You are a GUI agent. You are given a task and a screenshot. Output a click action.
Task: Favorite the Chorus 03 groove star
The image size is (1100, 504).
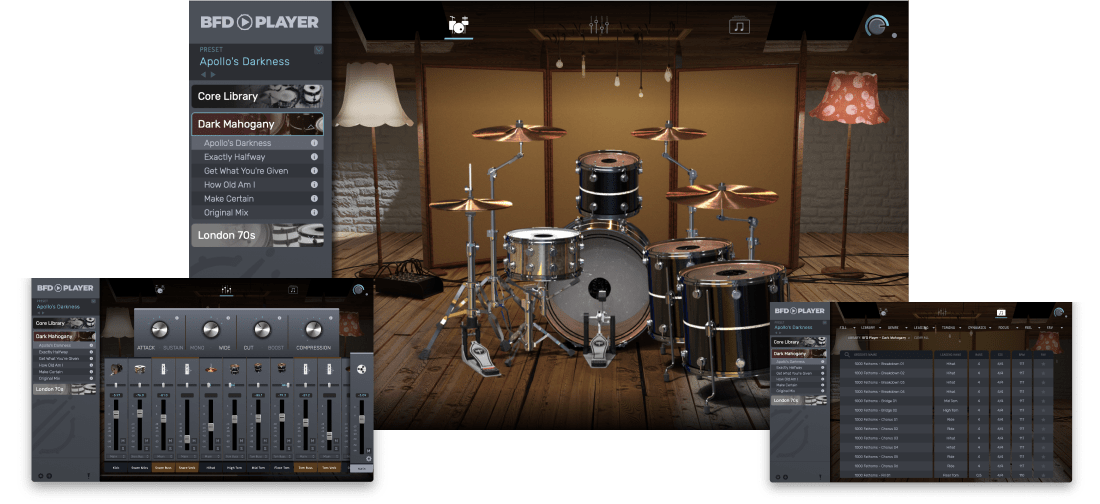tap(1043, 438)
